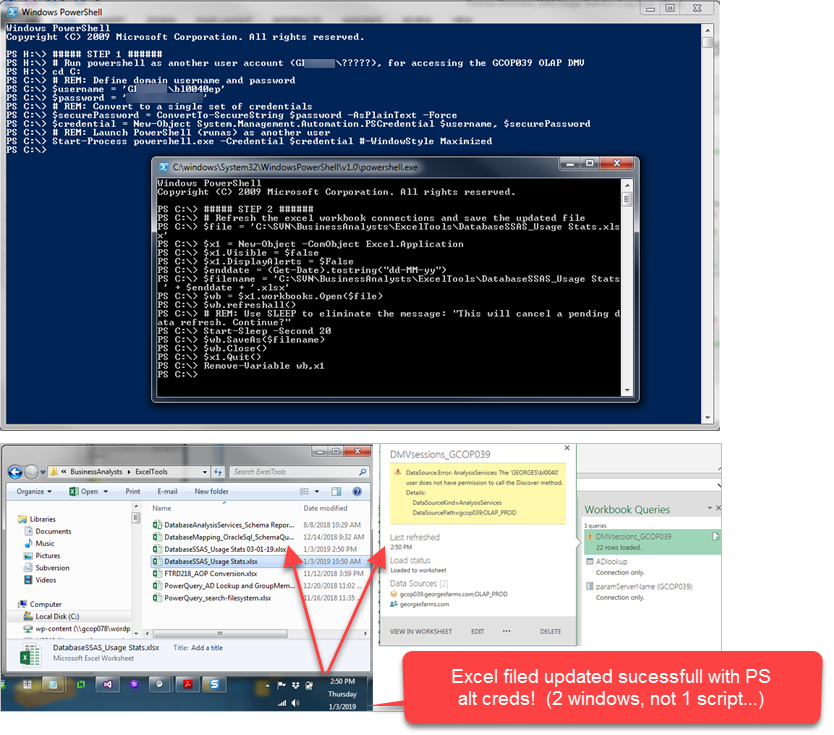
Task: Select DMVsessions_GCOP039 in Workbook Queries
Action: [x=652, y=542]
